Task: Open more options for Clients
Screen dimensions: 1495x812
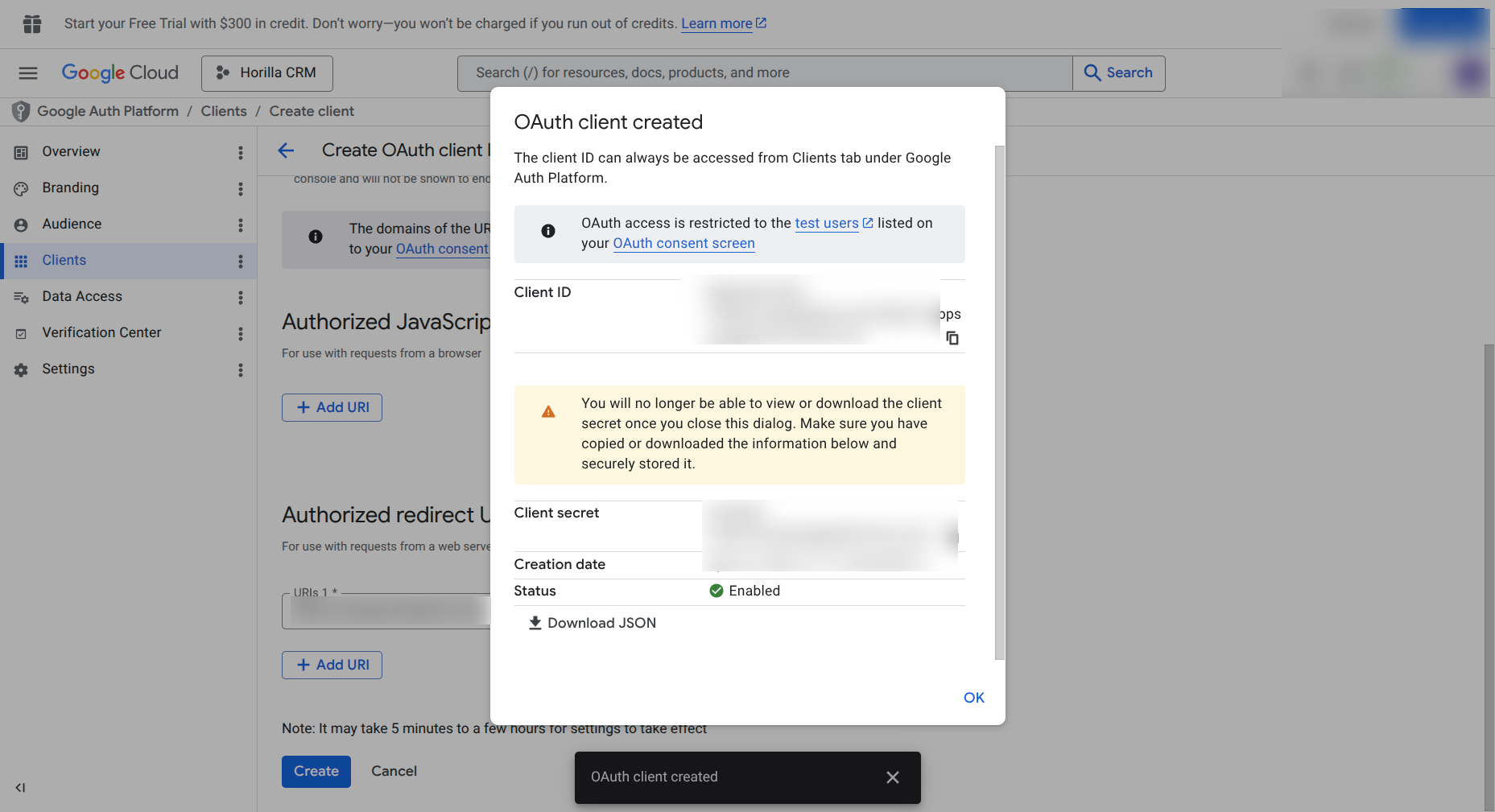Action: [x=240, y=261]
